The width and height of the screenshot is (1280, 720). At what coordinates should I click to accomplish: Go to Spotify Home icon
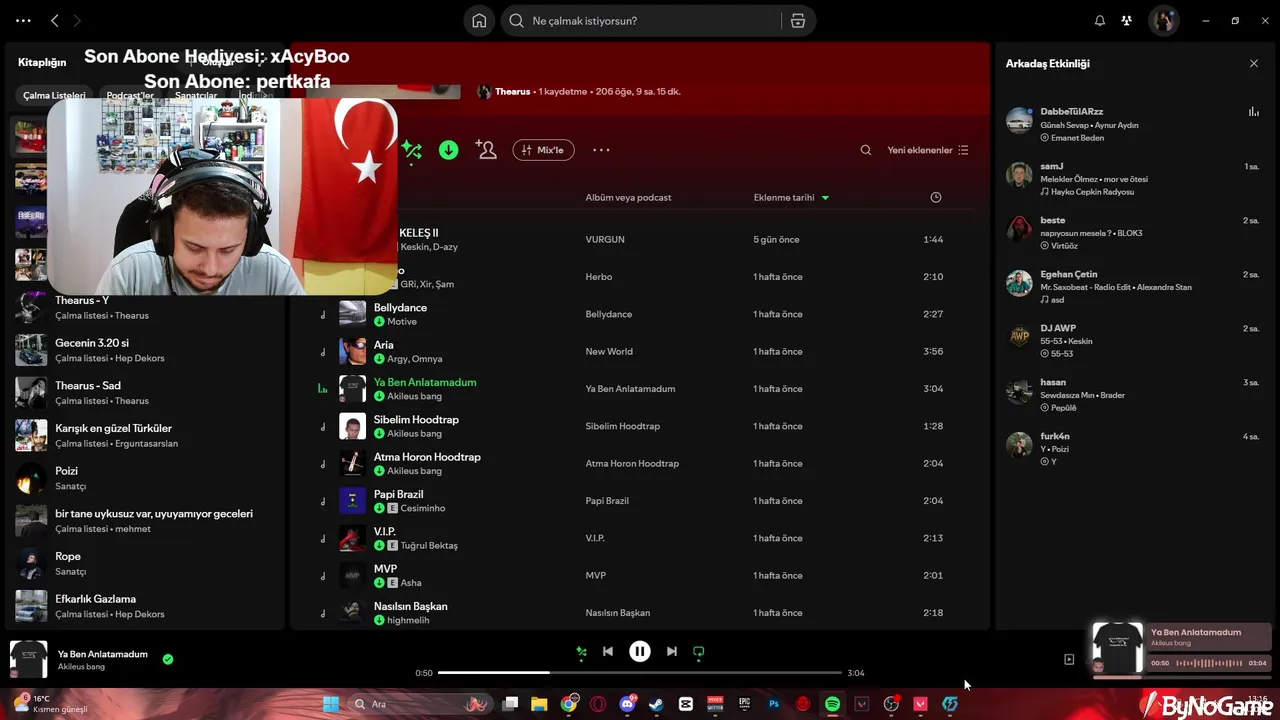pos(479,21)
